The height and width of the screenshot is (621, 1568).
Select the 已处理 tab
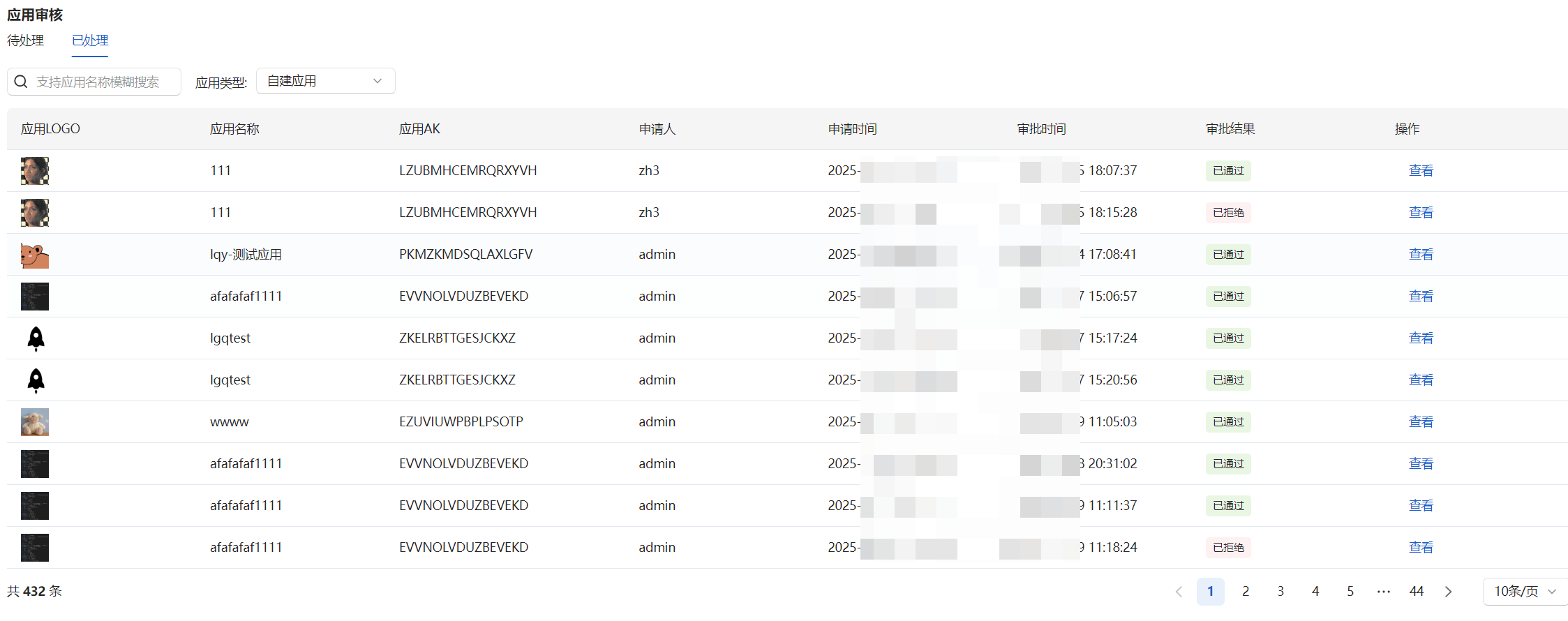pos(90,40)
